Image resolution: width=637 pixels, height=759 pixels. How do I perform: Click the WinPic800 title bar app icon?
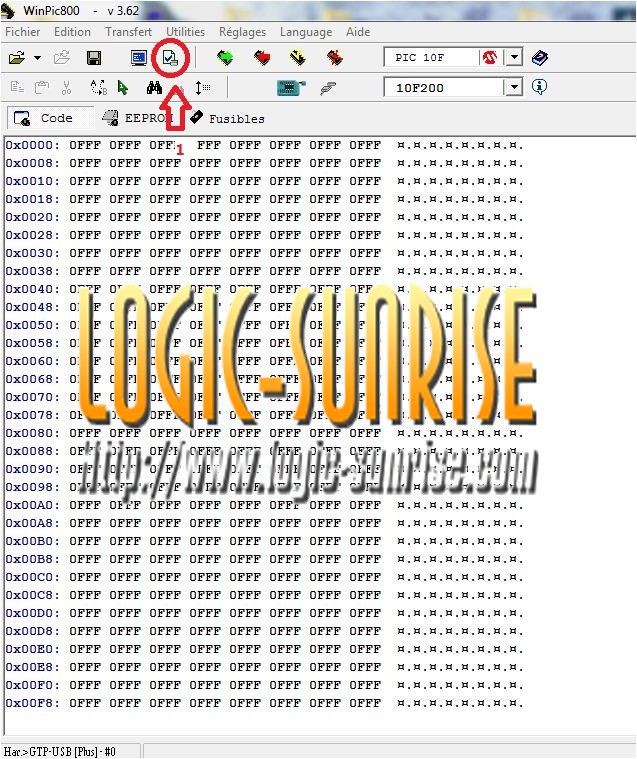pos(7,11)
